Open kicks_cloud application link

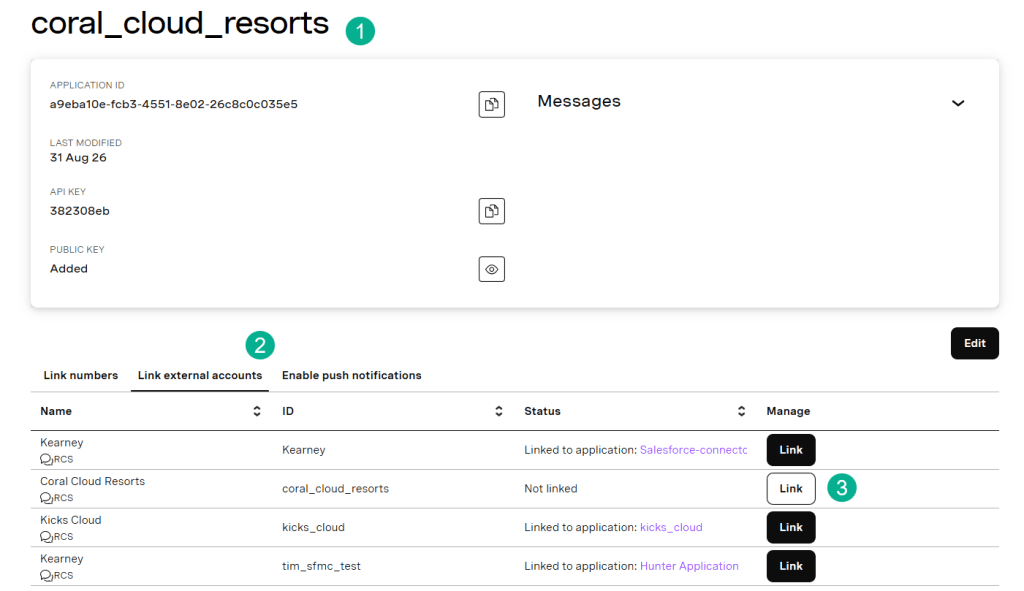coord(671,528)
